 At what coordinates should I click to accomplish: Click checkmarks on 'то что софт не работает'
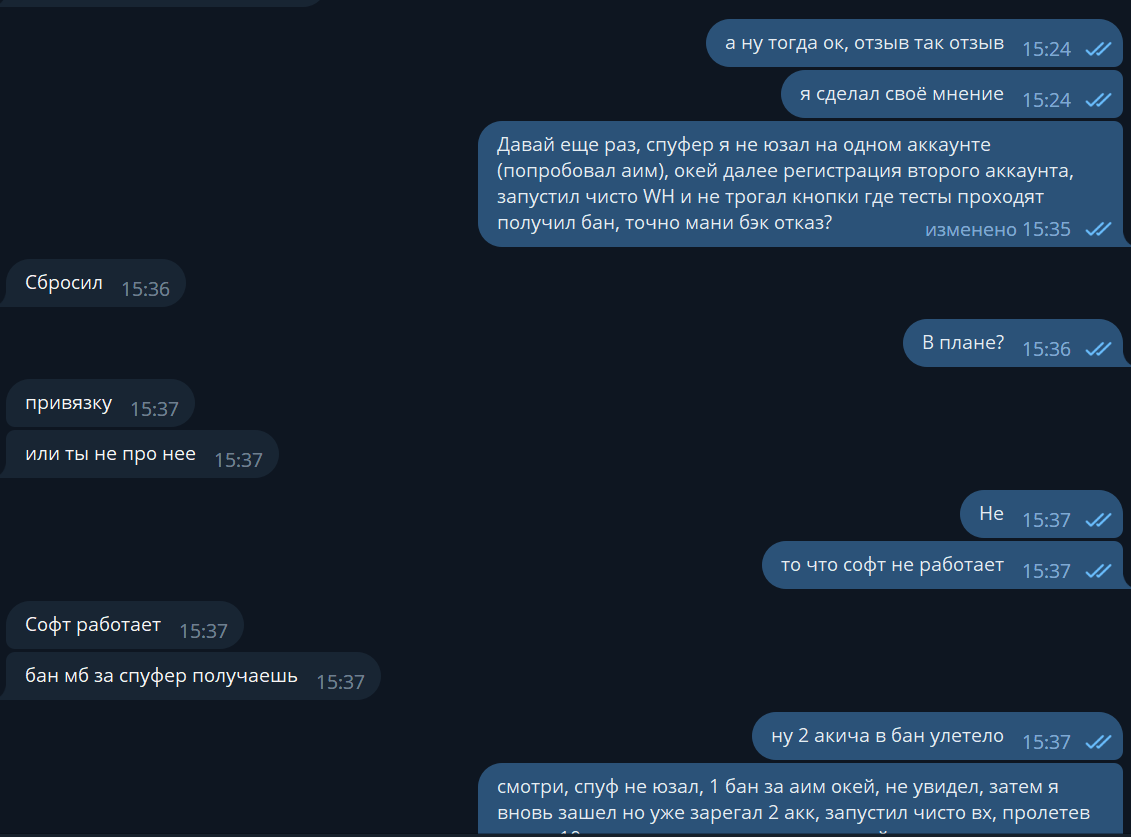pyautogui.click(x=1098, y=571)
